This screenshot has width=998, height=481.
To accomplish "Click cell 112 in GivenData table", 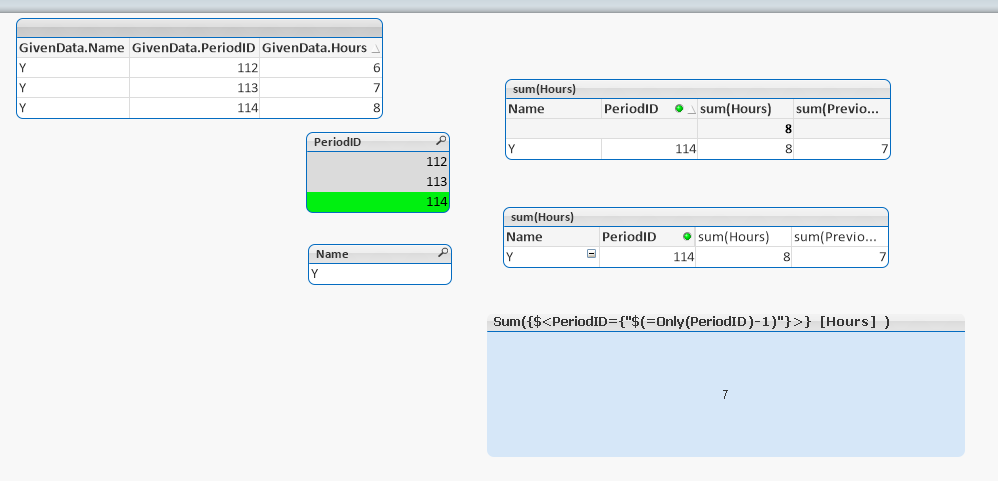I will 195,68.
